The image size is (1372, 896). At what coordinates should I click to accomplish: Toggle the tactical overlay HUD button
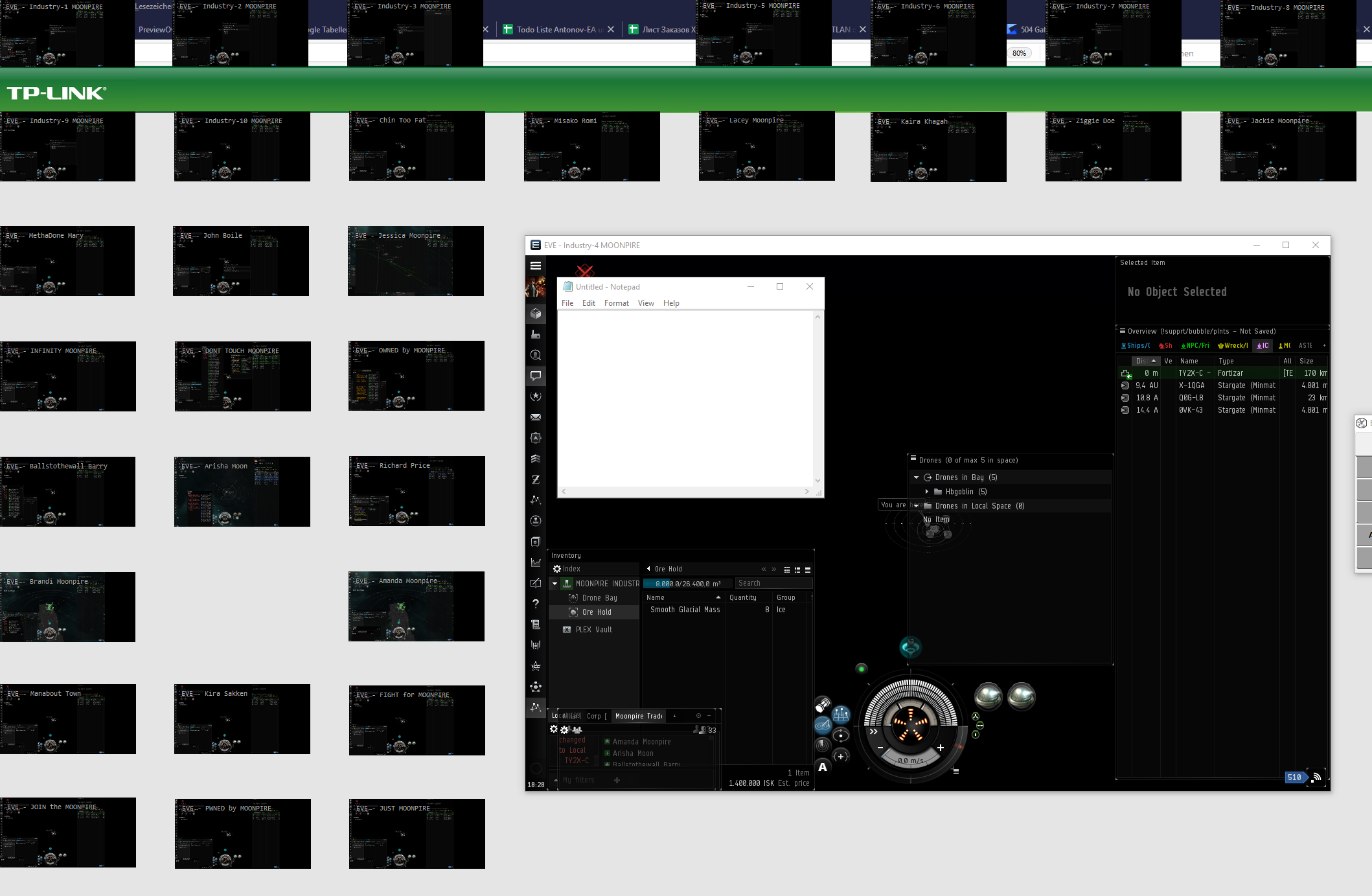point(841,715)
